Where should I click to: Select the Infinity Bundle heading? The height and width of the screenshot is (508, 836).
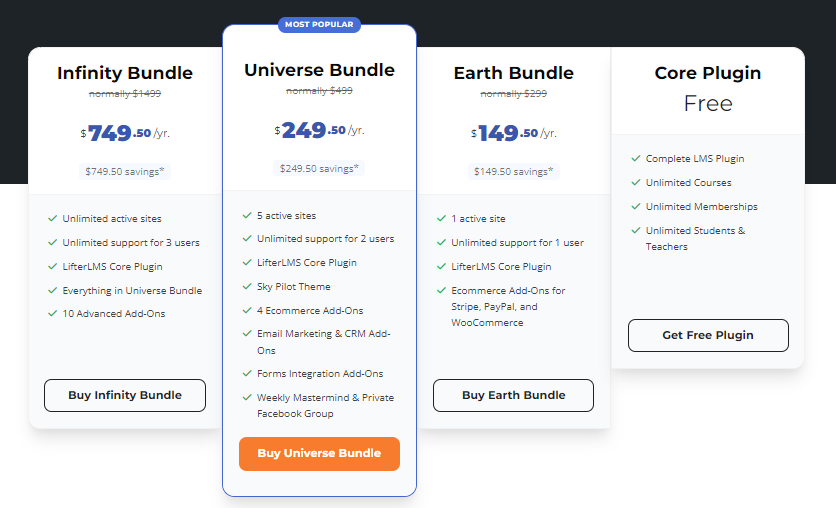click(x=125, y=73)
